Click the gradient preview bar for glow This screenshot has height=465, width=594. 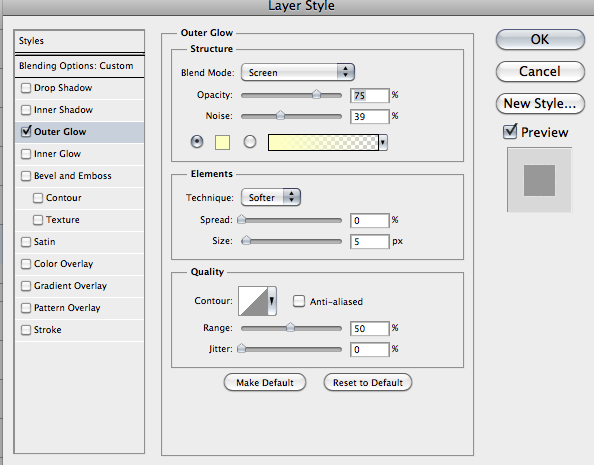(x=323, y=142)
